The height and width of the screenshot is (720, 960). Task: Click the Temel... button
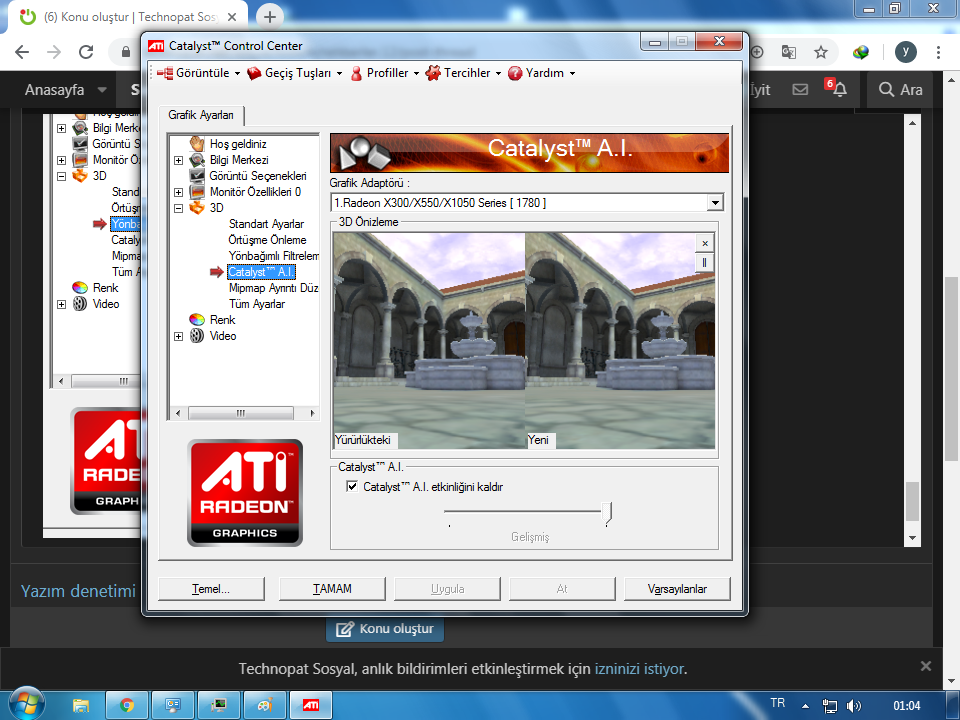[211, 589]
